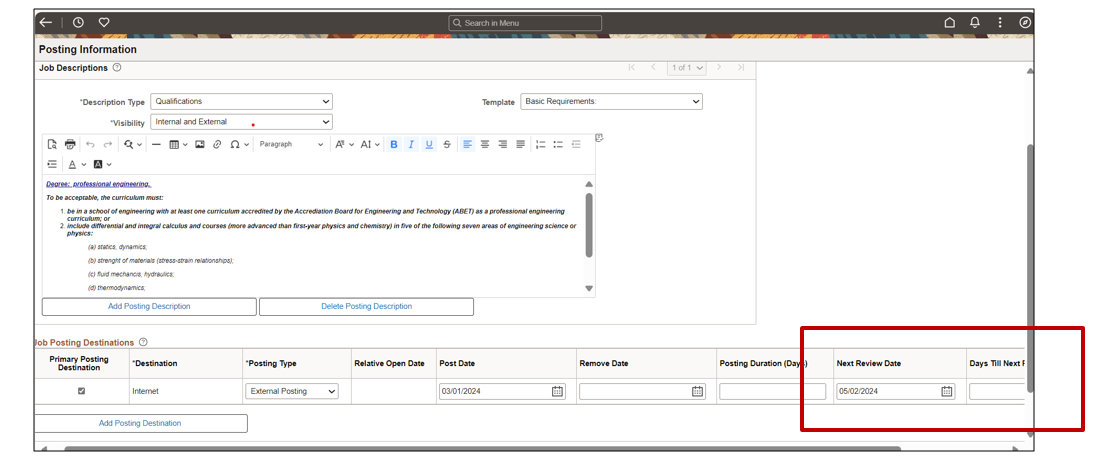Click the horizontal scrollbar at the bottom
This screenshot has height=460, width=1108.
click(483, 448)
